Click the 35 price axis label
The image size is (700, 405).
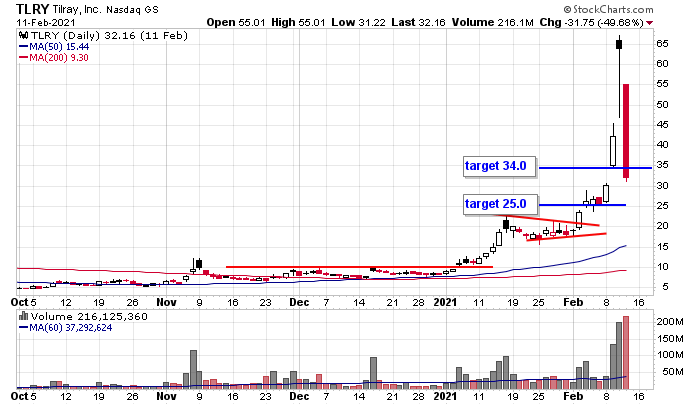pos(662,165)
